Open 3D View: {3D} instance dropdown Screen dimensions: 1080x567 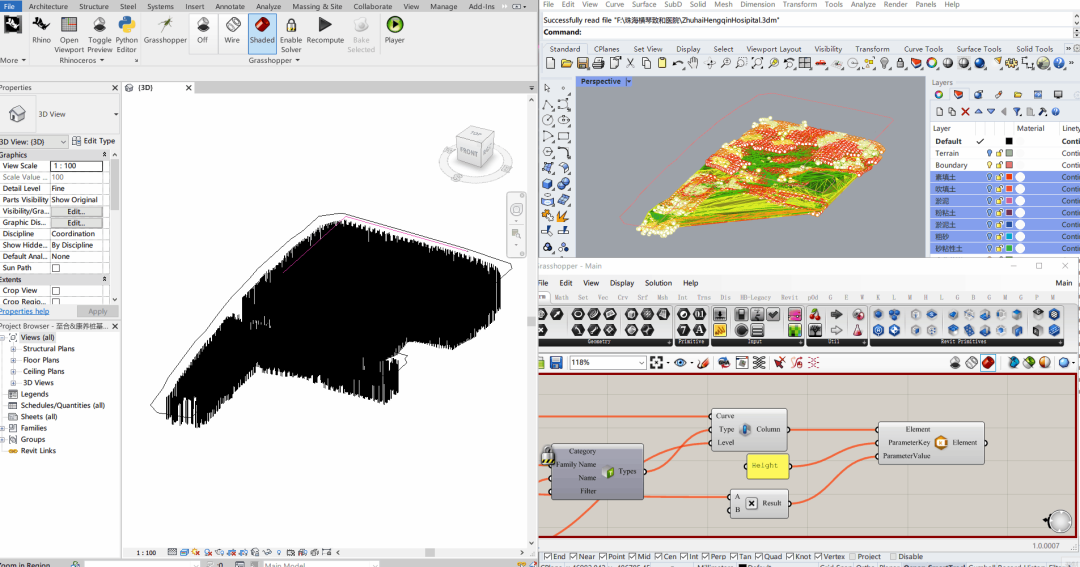[63, 141]
